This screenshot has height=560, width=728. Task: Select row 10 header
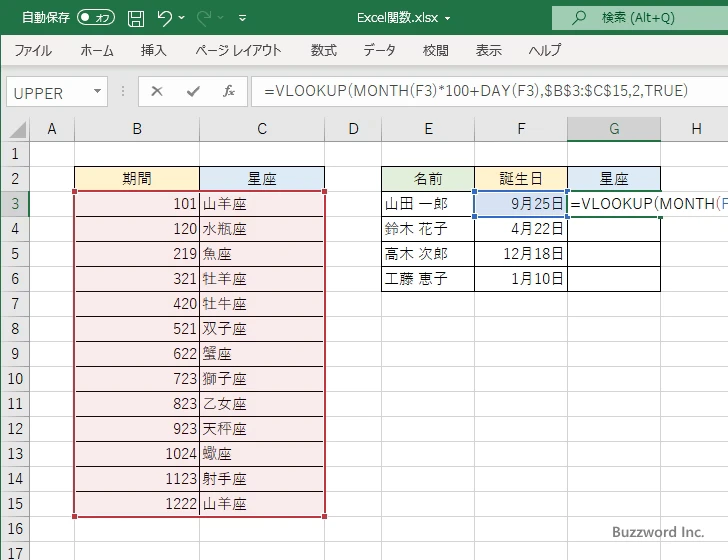tap(15, 379)
